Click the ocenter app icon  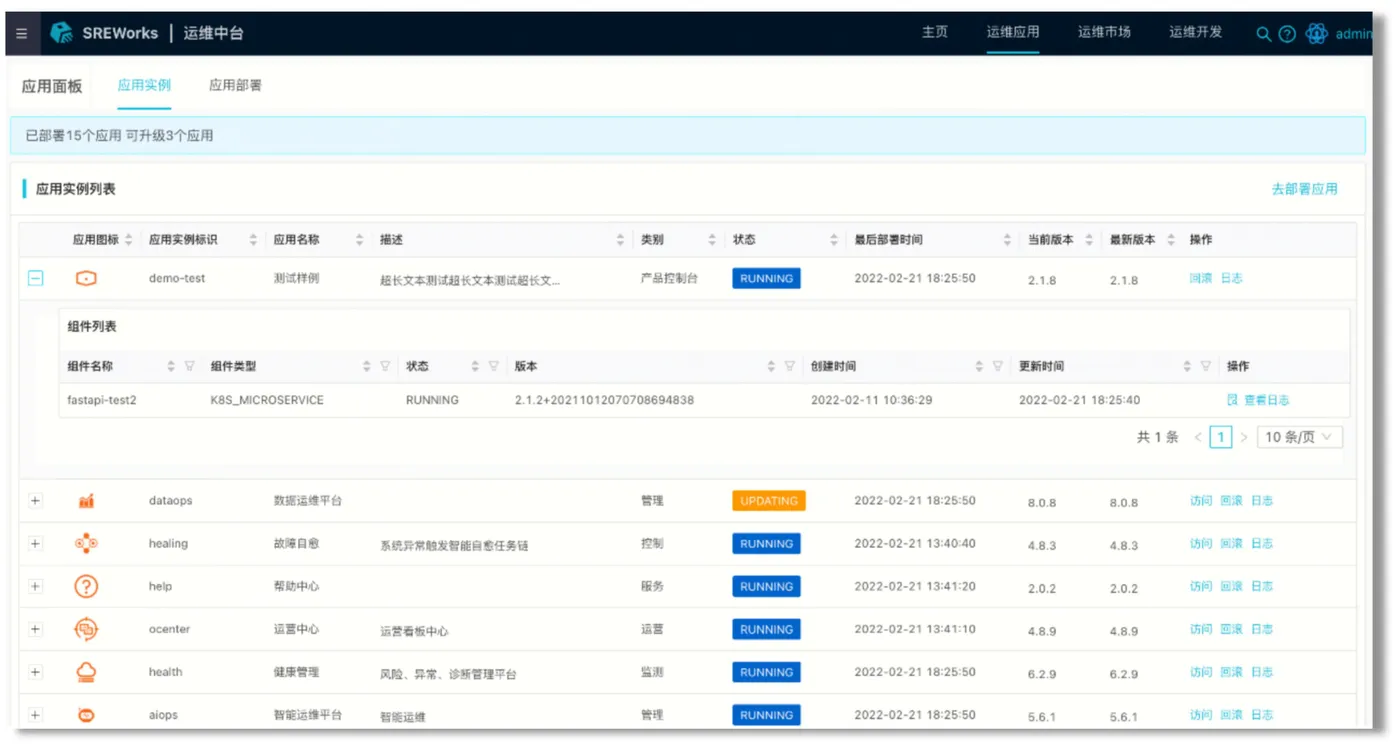pyautogui.click(x=86, y=630)
